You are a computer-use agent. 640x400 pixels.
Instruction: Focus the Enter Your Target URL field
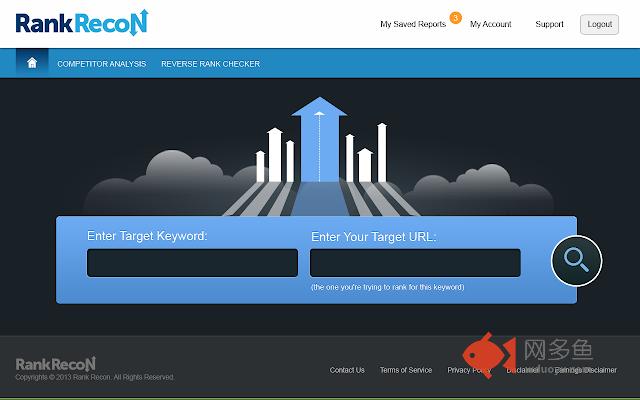[x=415, y=263]
